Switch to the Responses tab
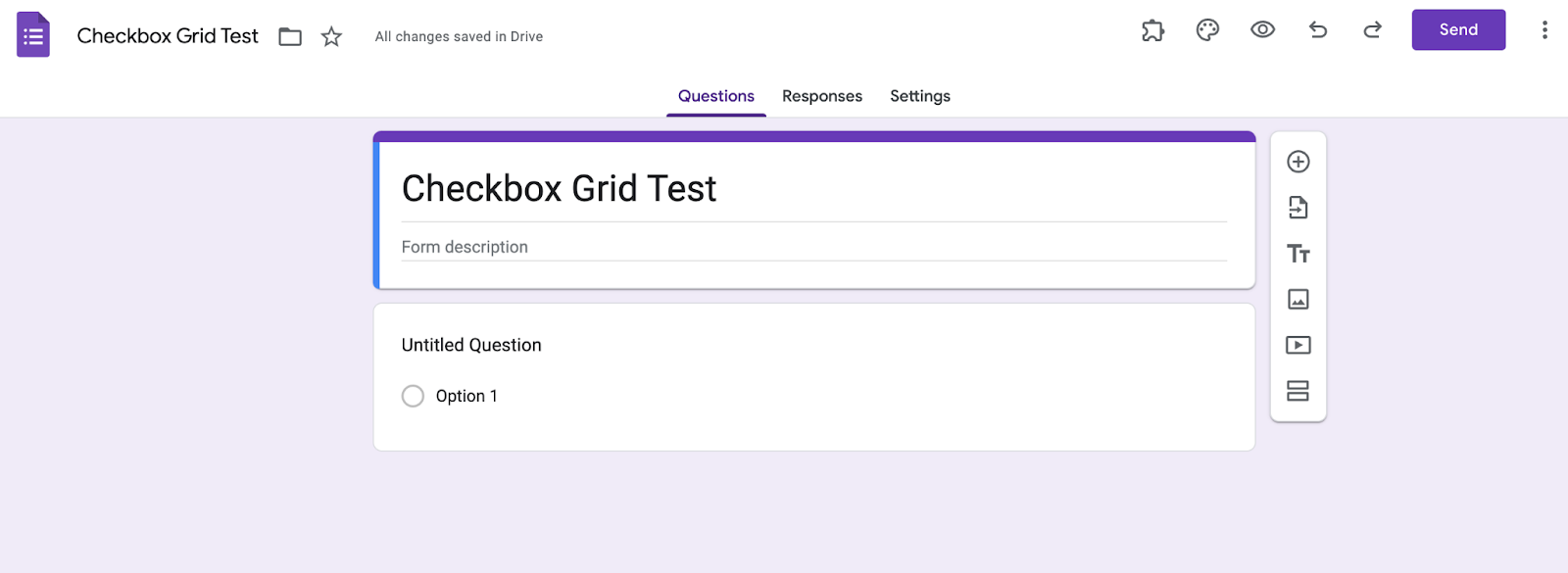Image resolution: width=1568 pixels, height=573 pixels. coord(822,96)
